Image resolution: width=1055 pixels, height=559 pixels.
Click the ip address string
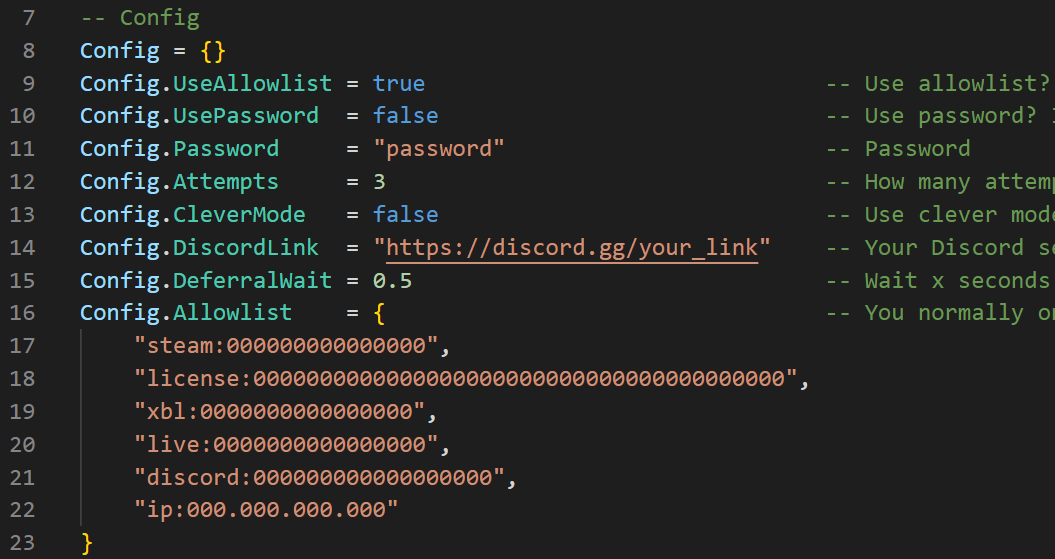coord(266,510)
